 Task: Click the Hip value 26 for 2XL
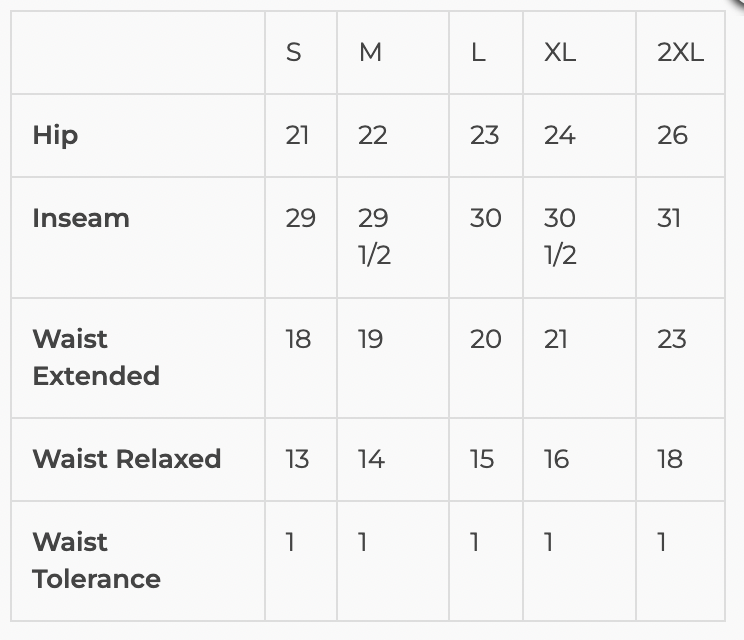click(672, 135)
